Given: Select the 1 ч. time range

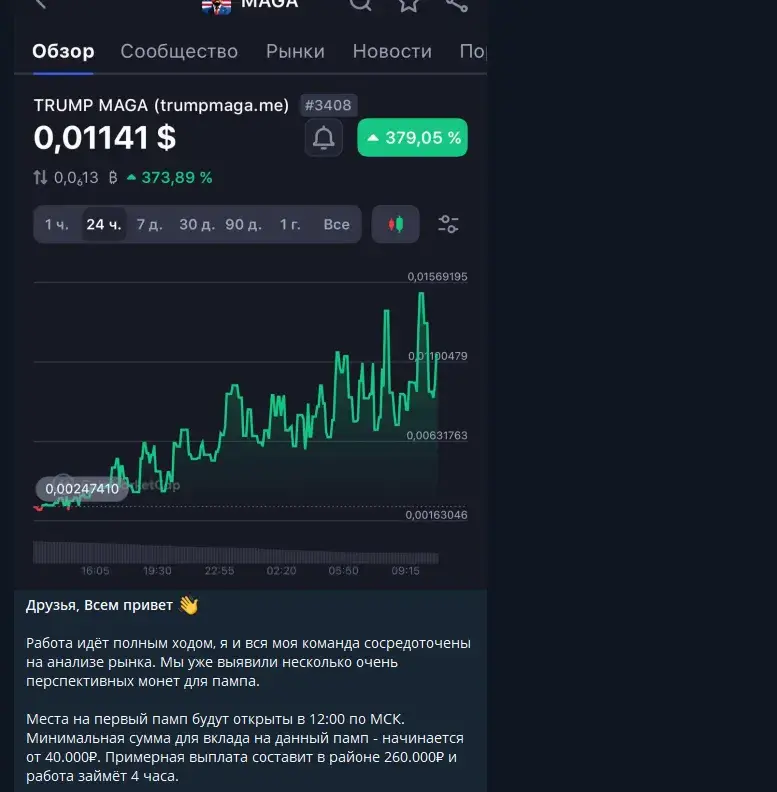Looking at the screenshot, I should click(57, 224).
